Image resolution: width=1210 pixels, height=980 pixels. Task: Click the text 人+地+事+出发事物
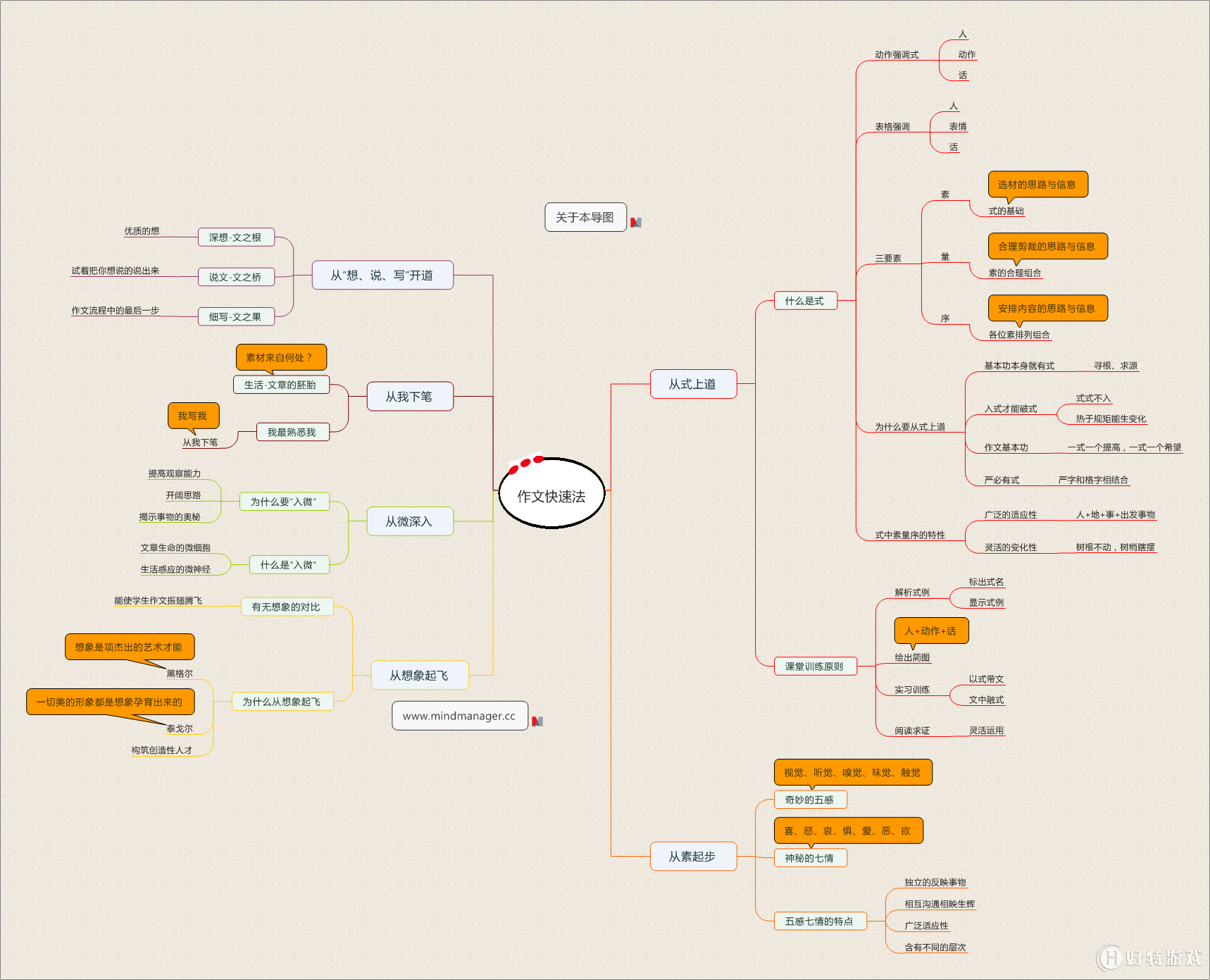point(1116,515)
